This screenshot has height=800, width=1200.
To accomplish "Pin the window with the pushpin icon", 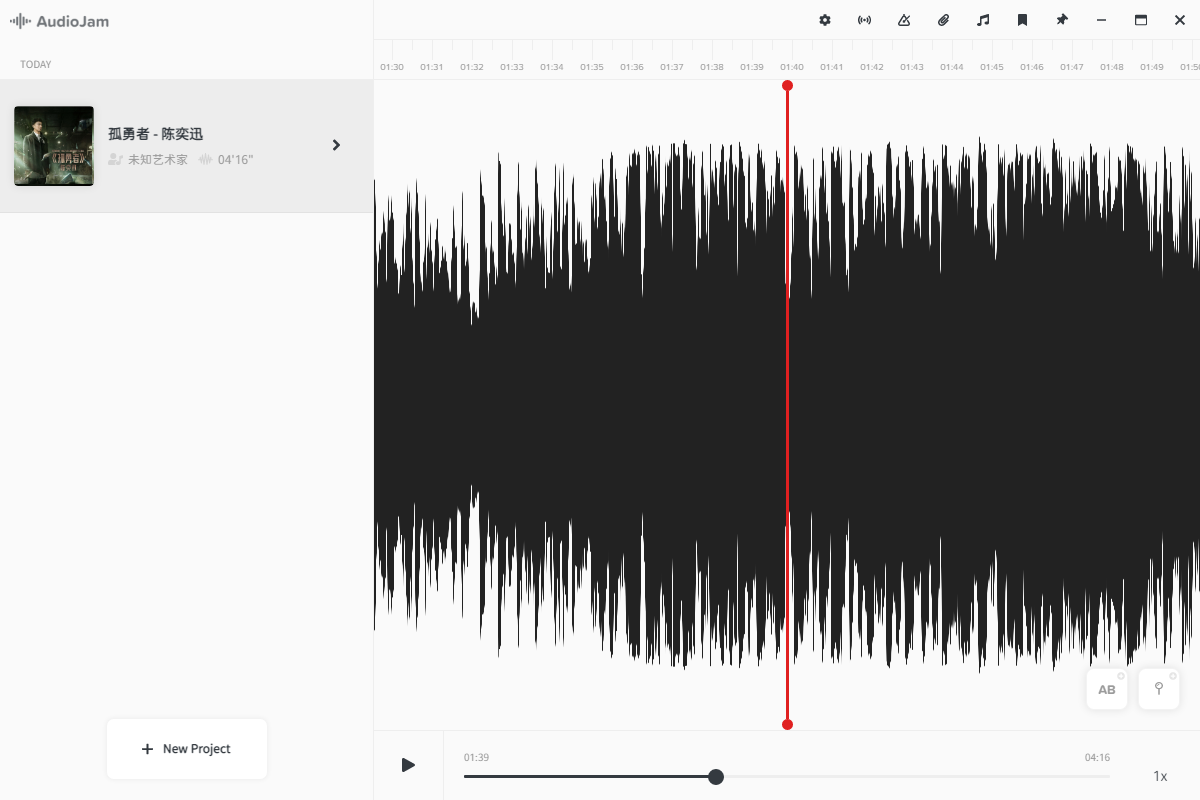I will 1062,20.
